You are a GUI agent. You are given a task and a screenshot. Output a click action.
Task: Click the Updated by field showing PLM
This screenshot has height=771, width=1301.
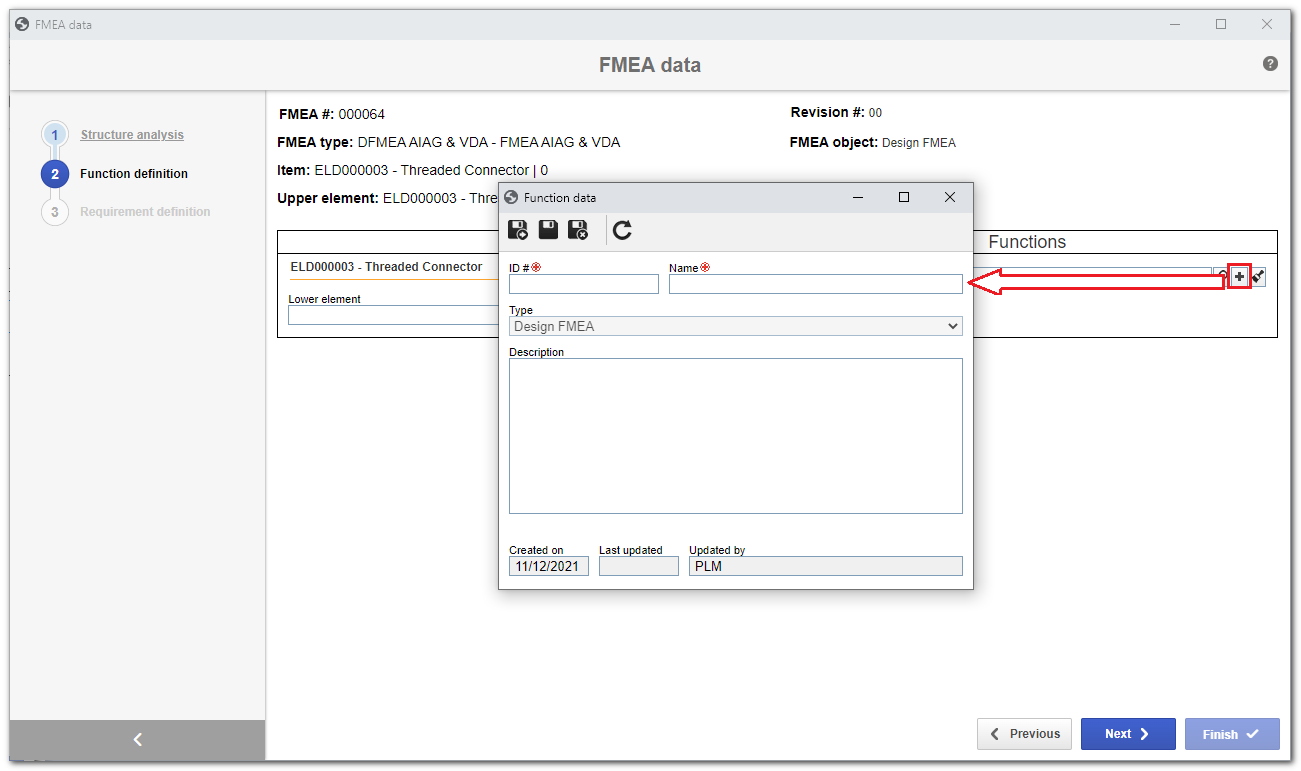click(826, 566)
